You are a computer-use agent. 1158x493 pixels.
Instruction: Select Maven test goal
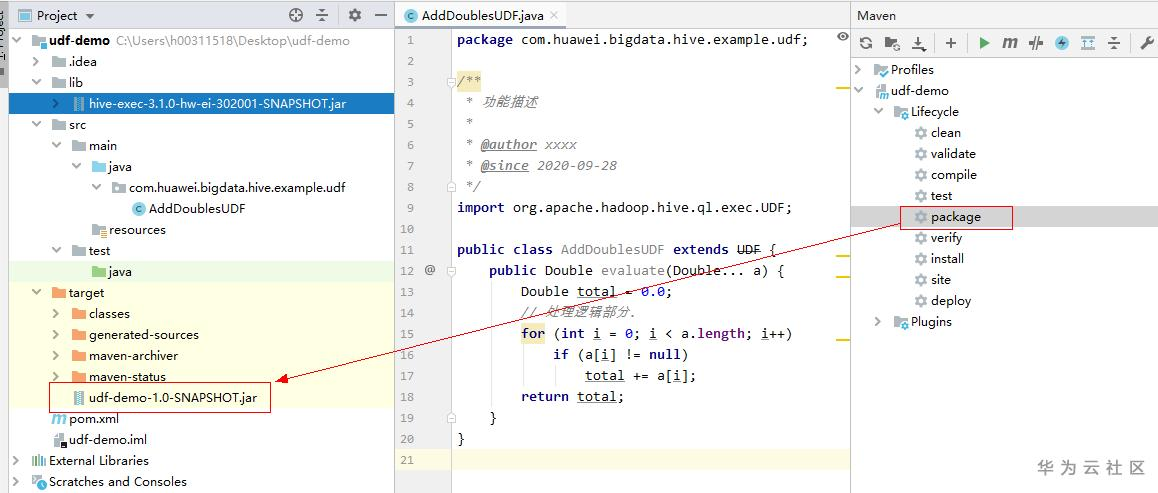pyautogui.click(x=933, y=196)
